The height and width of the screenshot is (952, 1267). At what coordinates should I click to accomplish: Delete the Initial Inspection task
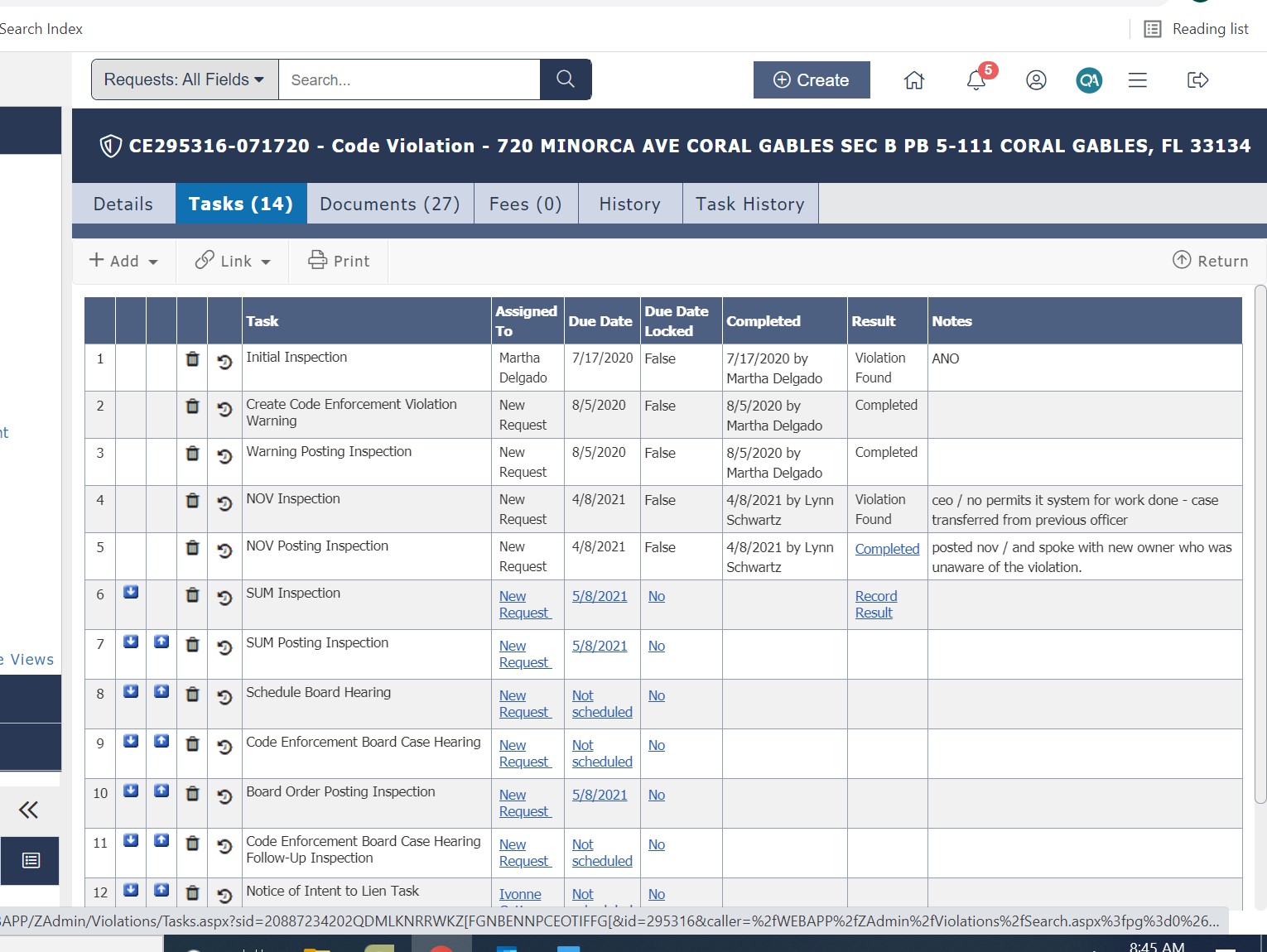[192, 359]
